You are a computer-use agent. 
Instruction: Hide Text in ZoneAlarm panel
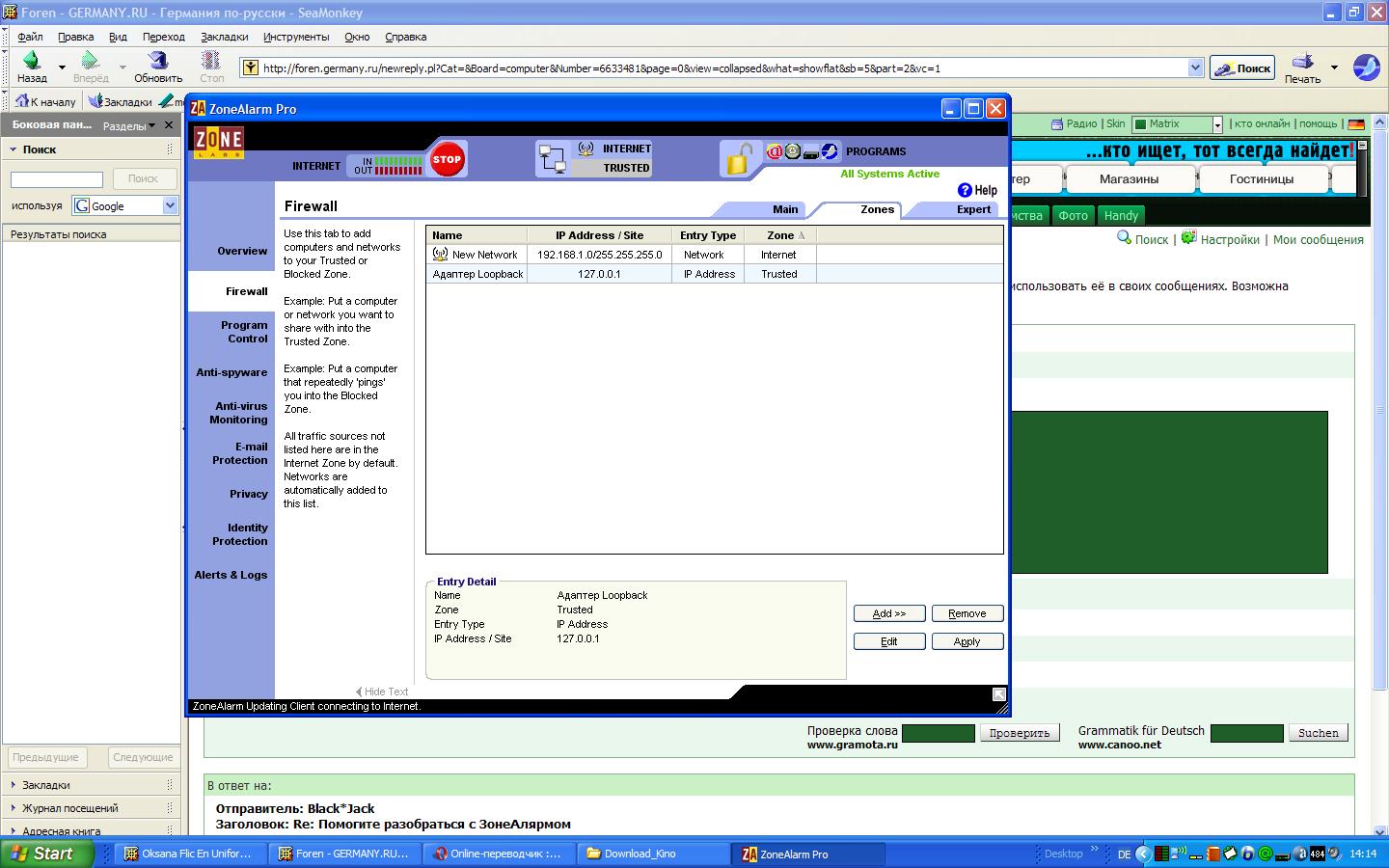[382, 692]
